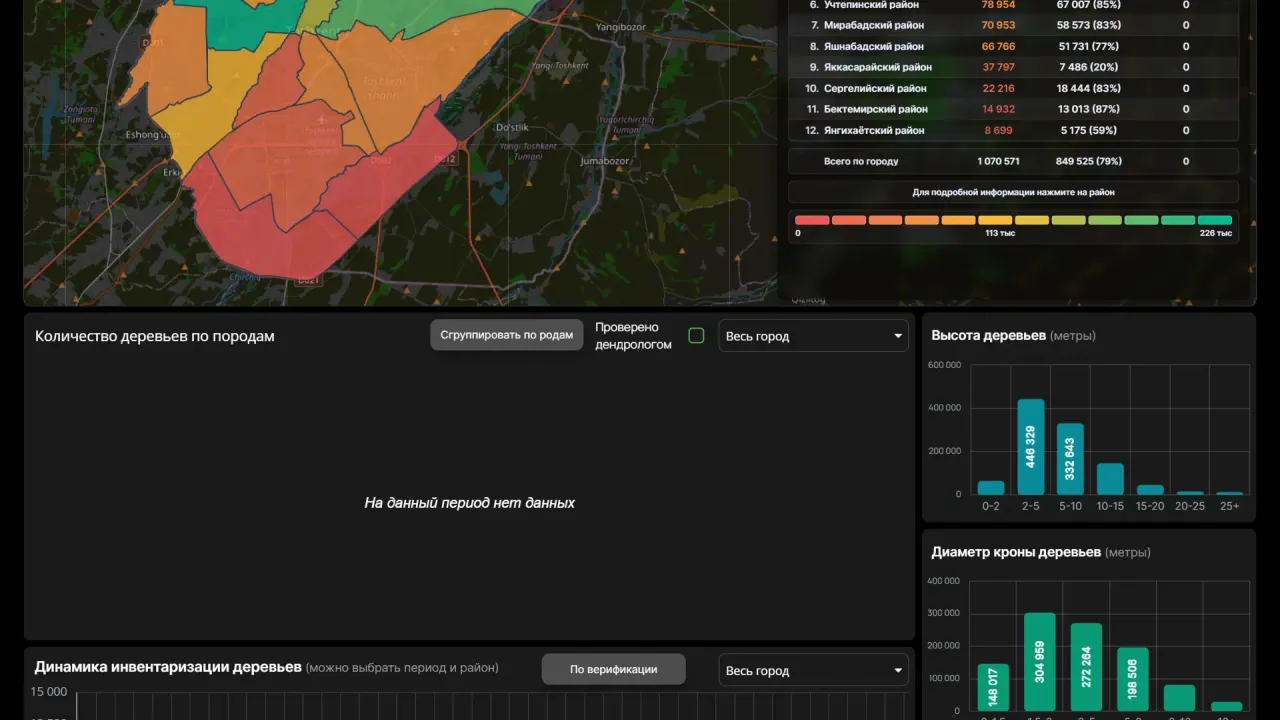The image size is (1280, 720).
Task: Click 'По верификации' button
Action: 614,669
